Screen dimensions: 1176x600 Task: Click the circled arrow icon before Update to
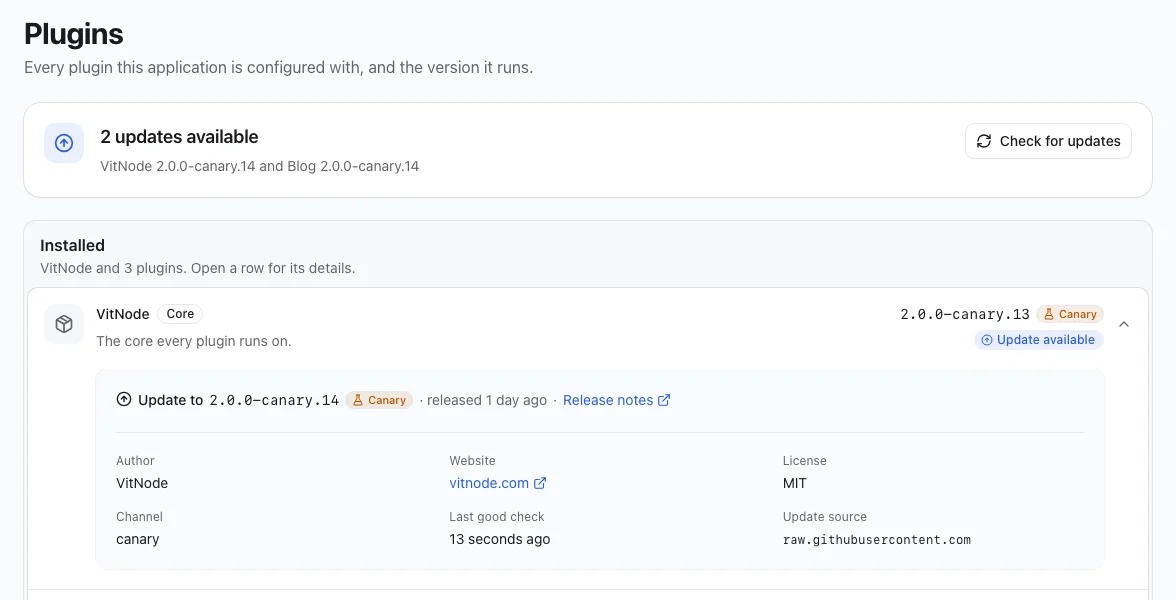tap(124, 400)
